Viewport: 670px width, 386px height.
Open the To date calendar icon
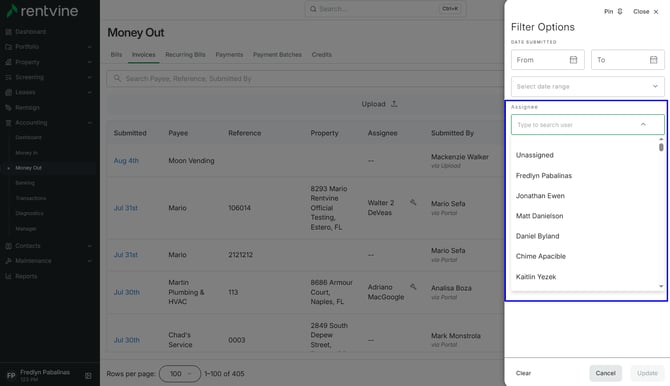click(x=653, y=60)
